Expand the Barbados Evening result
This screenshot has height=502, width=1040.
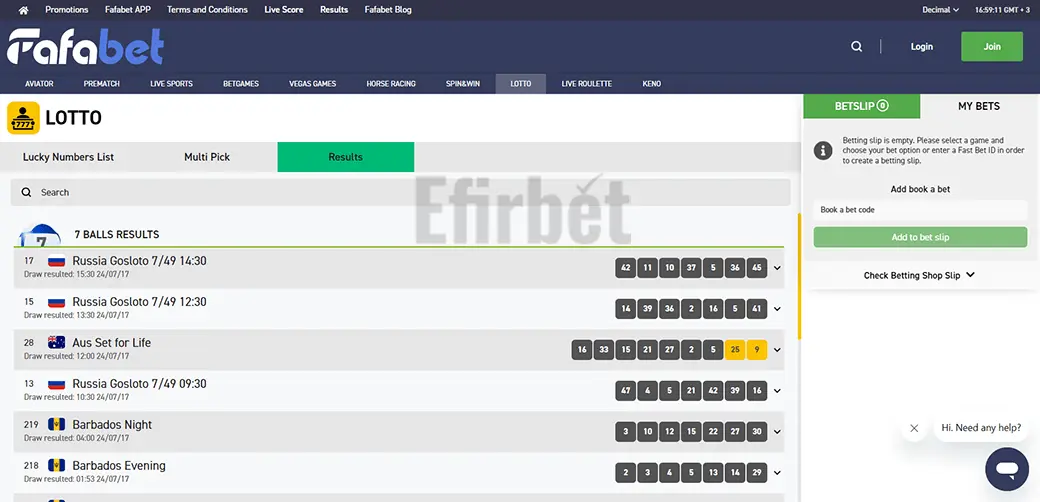pos(777,473)
